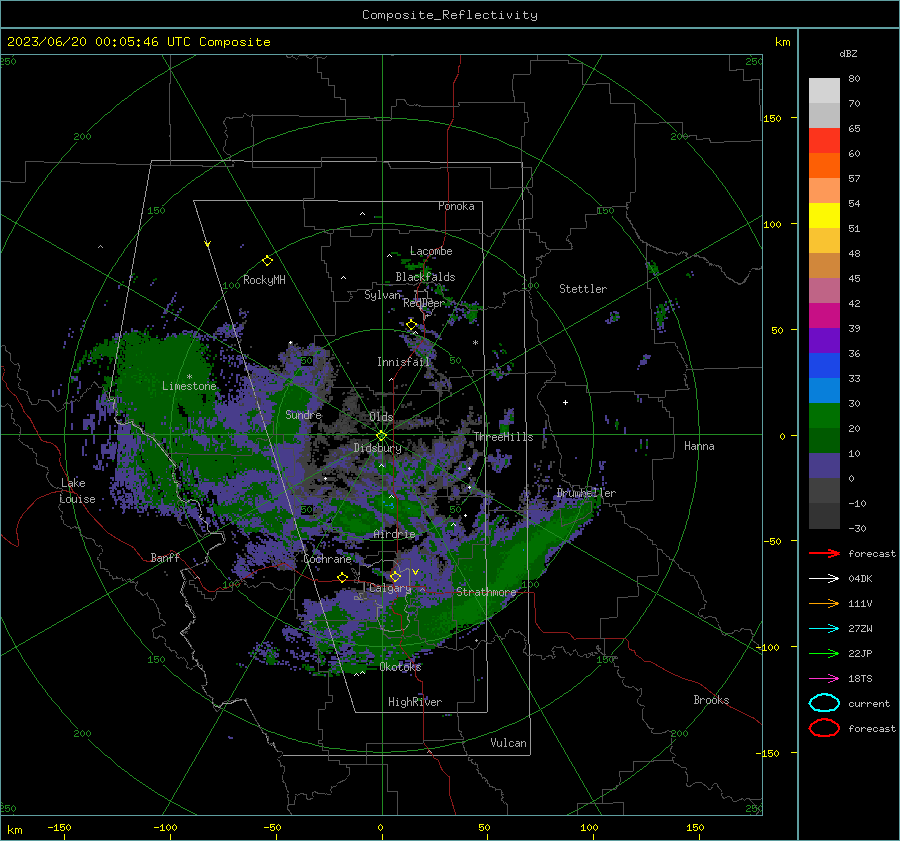Click the white 04DK arrow icon
The height and width of the screenshot is (841, 900).
(824, 579)
